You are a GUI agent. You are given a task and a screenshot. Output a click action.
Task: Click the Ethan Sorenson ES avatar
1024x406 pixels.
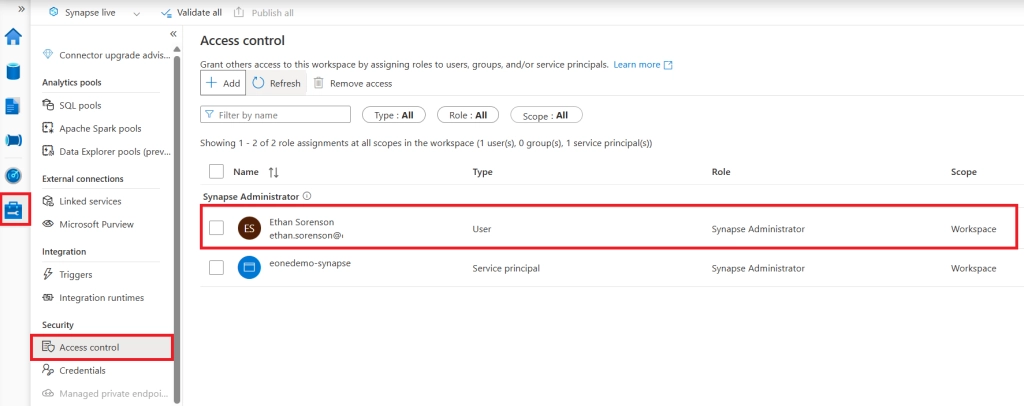click(249, 228)
